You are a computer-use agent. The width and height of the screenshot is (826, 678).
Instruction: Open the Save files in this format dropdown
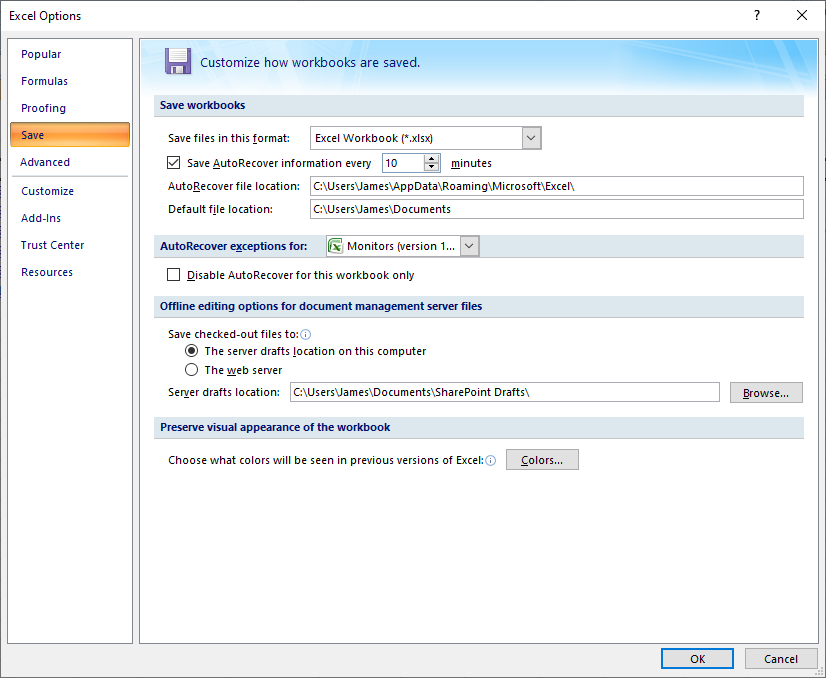pyautogui.click(x=532, y=138)
